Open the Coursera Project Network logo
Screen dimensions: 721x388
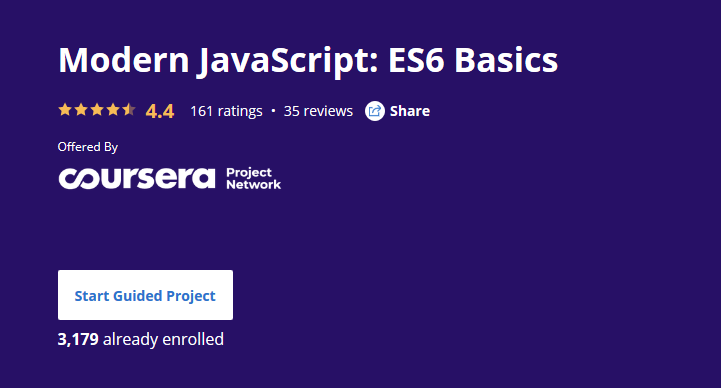click(170, 178)
